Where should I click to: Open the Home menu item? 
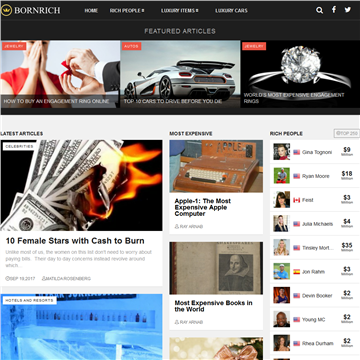[x=91, y=11]
